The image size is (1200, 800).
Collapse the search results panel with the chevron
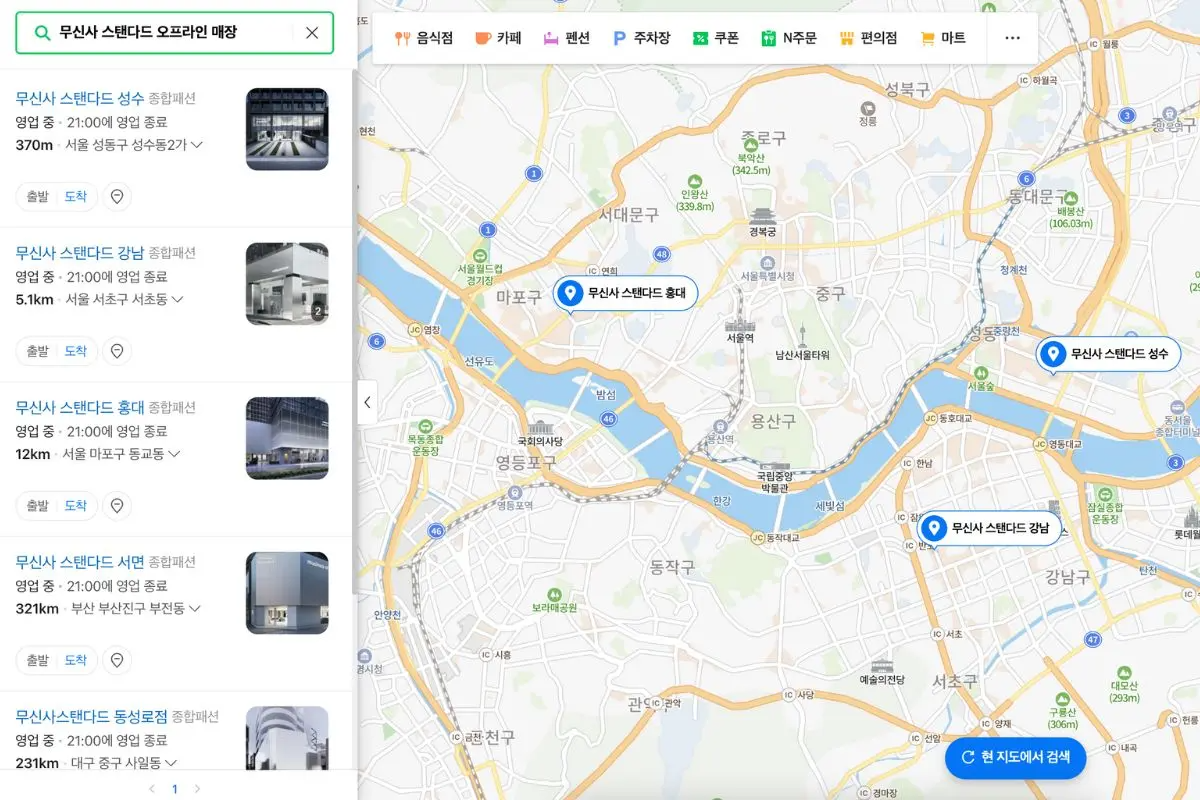367,402
